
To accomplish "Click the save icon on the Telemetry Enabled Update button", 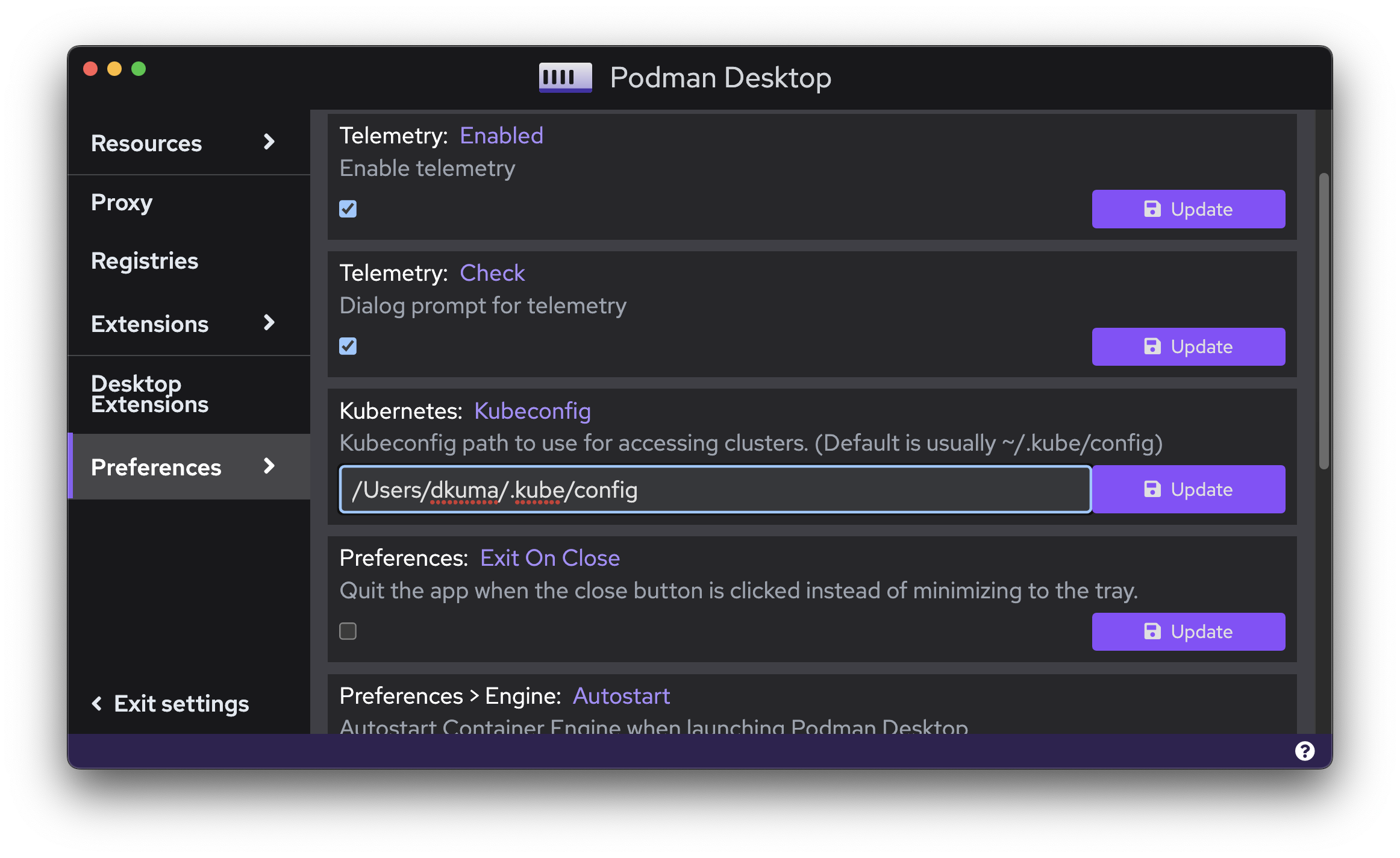I will click(x=1152, y=208).
